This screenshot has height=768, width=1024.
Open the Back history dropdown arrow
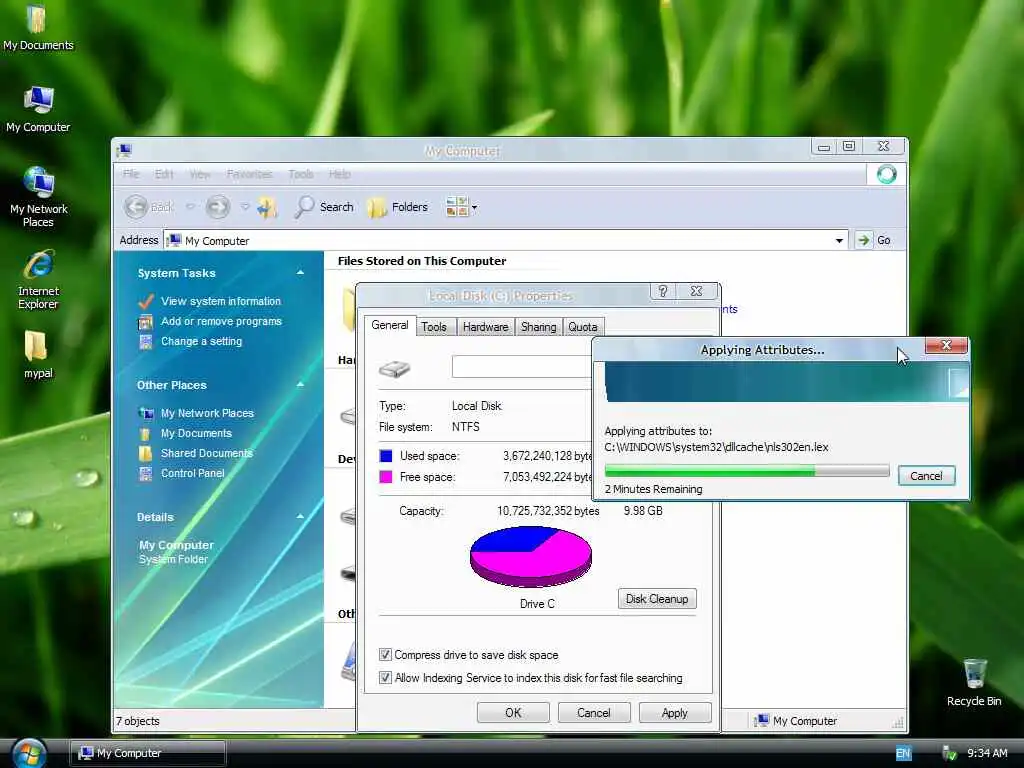190,207
